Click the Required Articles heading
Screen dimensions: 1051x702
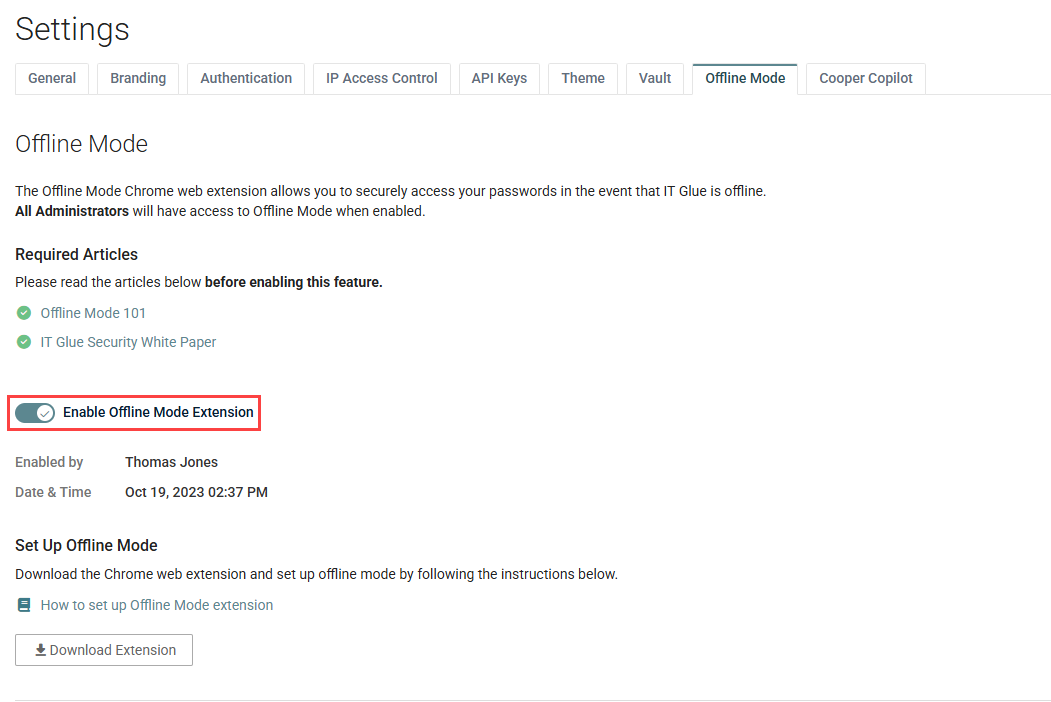(x=76, y=254)
